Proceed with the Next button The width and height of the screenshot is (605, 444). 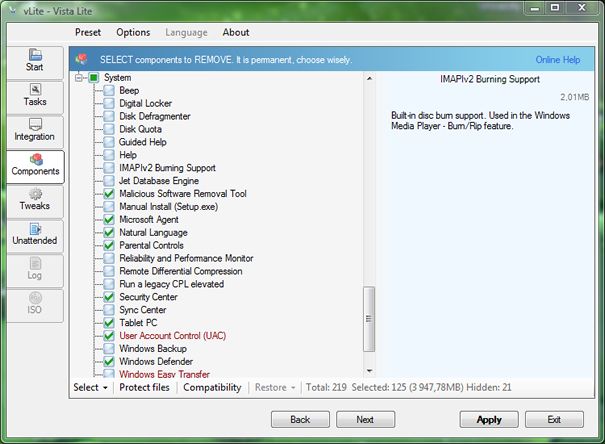click(x=365, y=419)
